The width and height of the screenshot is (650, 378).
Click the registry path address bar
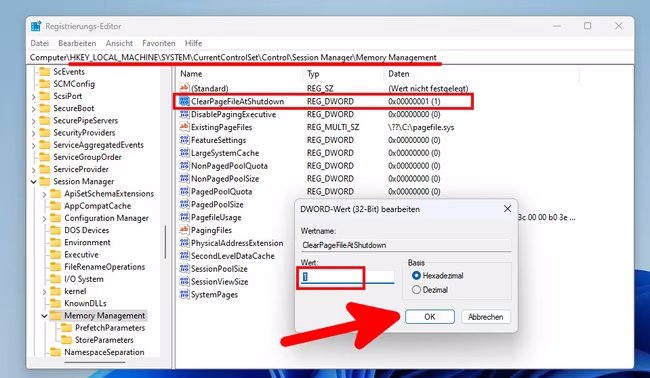pyautogui.click(x=330, y=58)
